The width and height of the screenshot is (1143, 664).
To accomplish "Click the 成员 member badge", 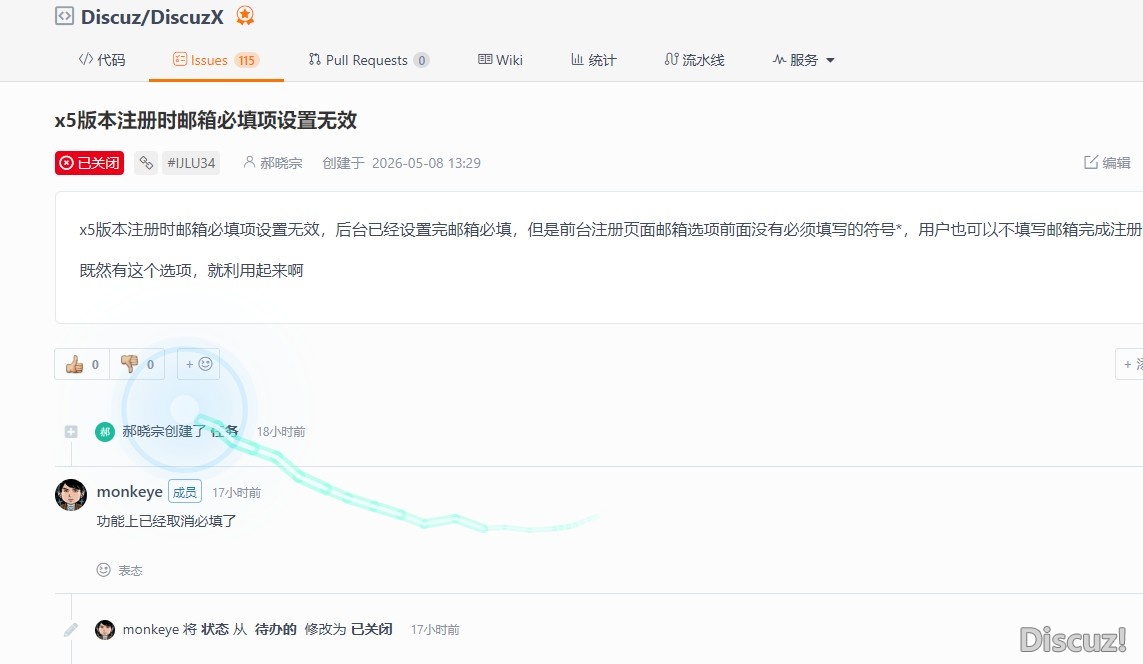I will tap(185, 492).
